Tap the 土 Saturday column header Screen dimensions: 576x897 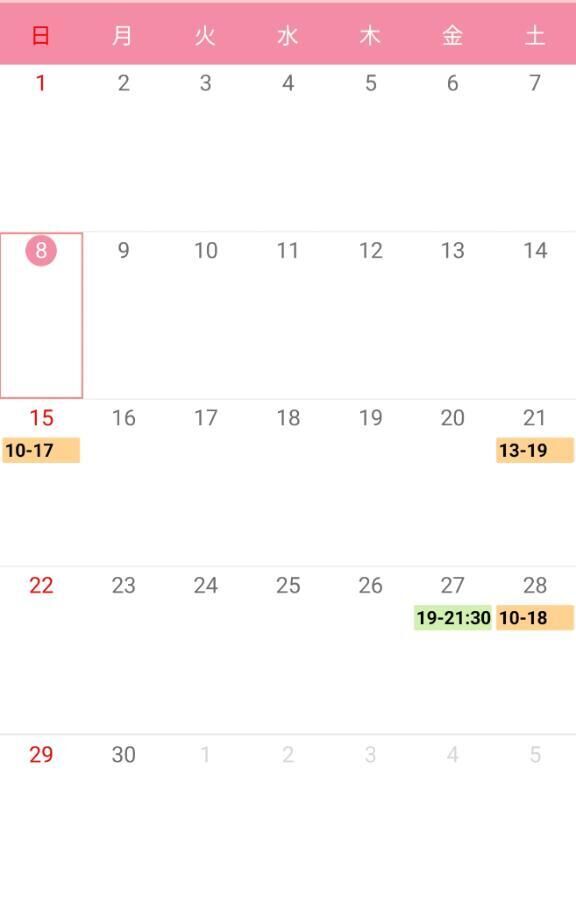coord(535,35)
